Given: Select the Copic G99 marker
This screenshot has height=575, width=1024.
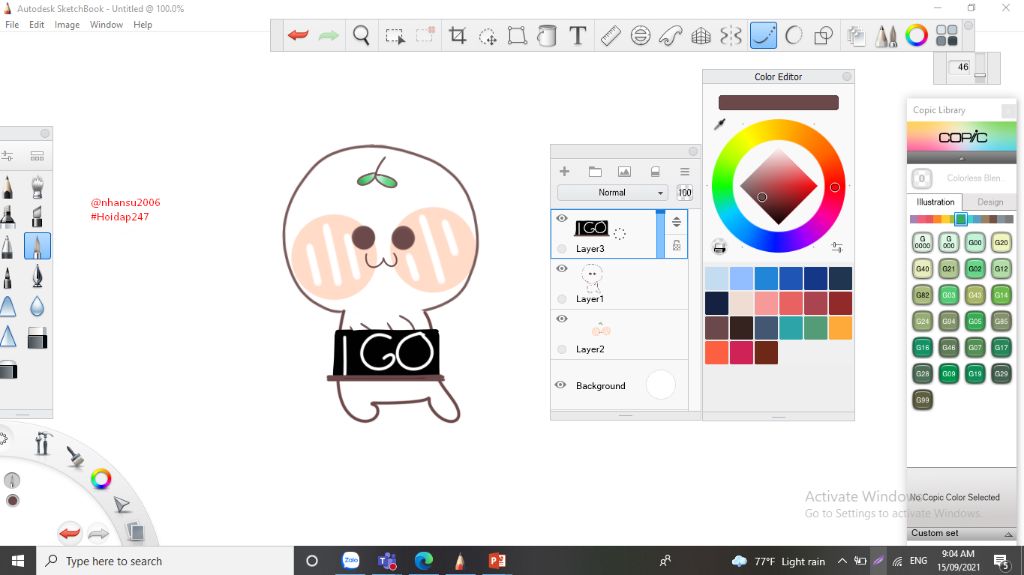Looking at the screenshot, I should coord(922,399).
